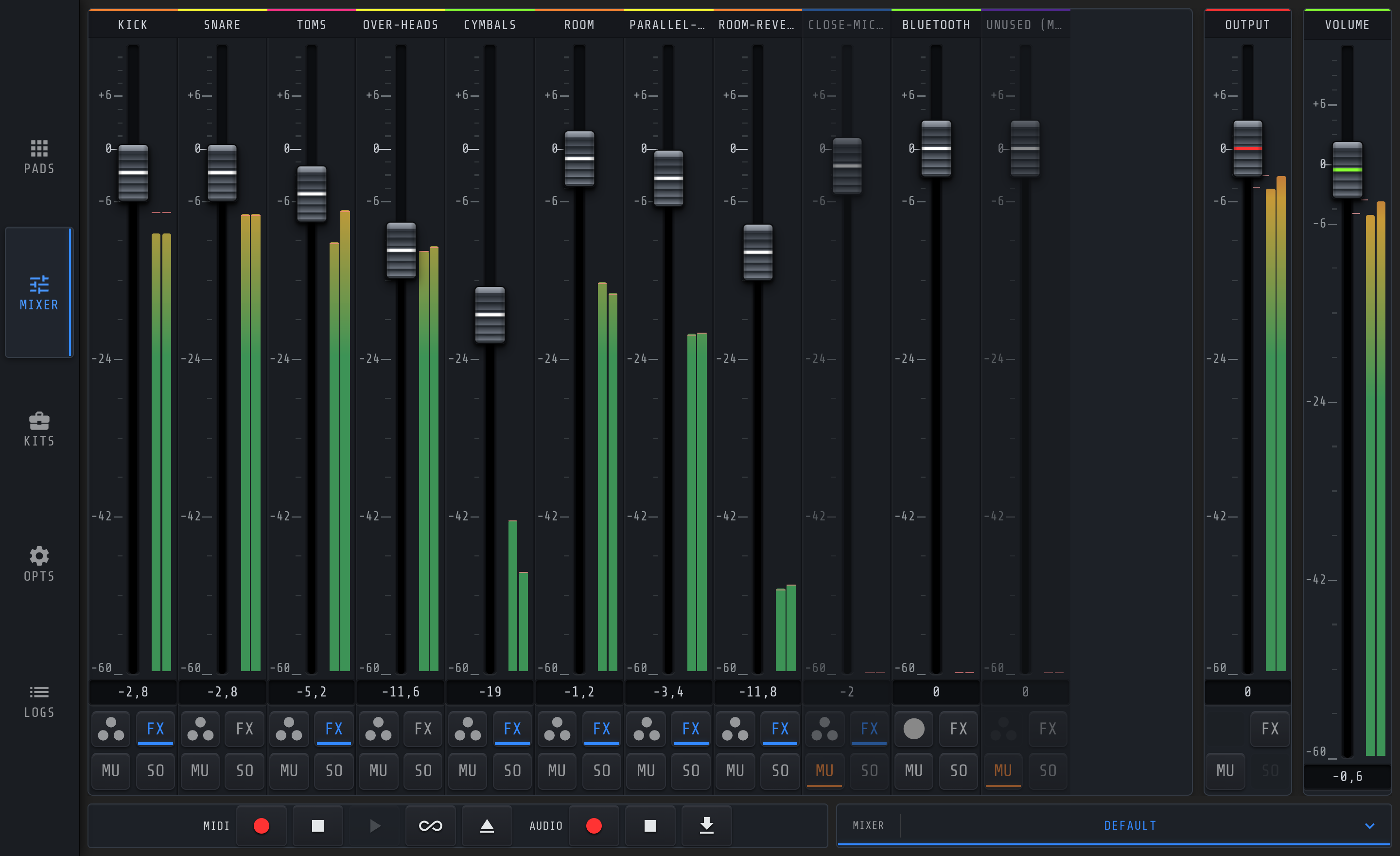
Task: Open the Opts settings page
Action: click(x=39, y=564)
